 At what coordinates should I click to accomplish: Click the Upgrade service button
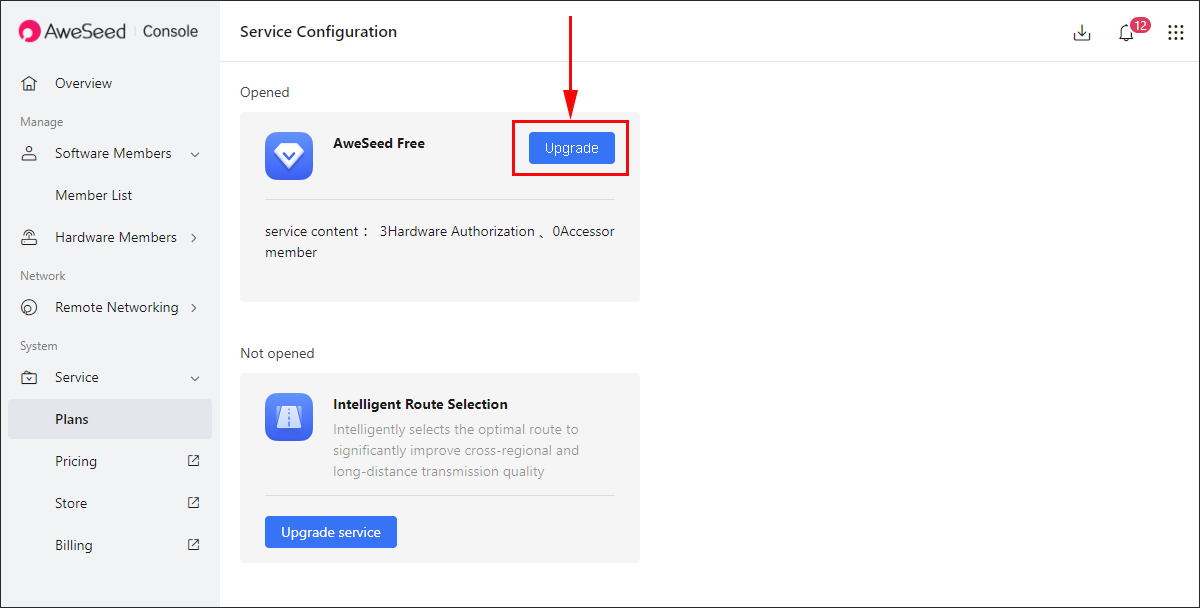coord(331,532)
